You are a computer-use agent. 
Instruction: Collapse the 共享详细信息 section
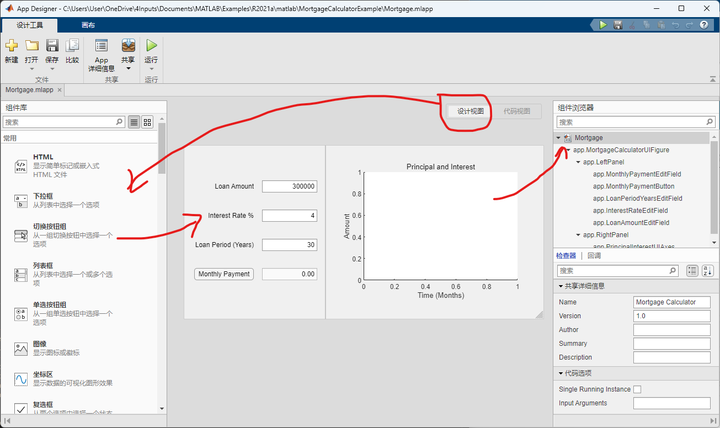click(x=561, y=286)
